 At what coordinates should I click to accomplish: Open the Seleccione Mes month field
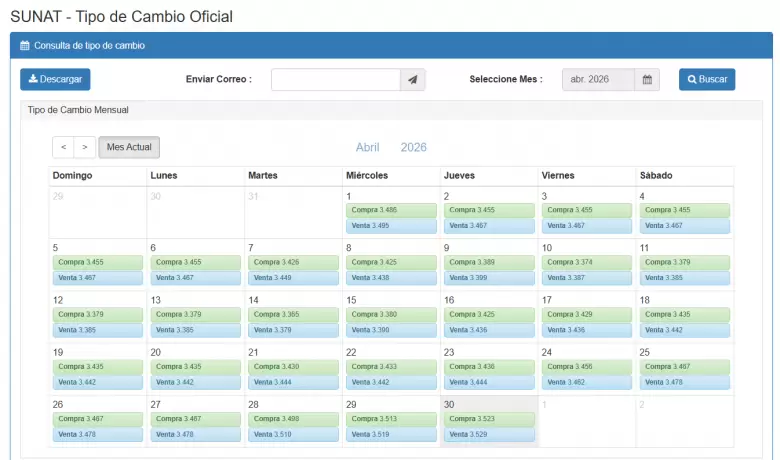click(x=597, y=80)
